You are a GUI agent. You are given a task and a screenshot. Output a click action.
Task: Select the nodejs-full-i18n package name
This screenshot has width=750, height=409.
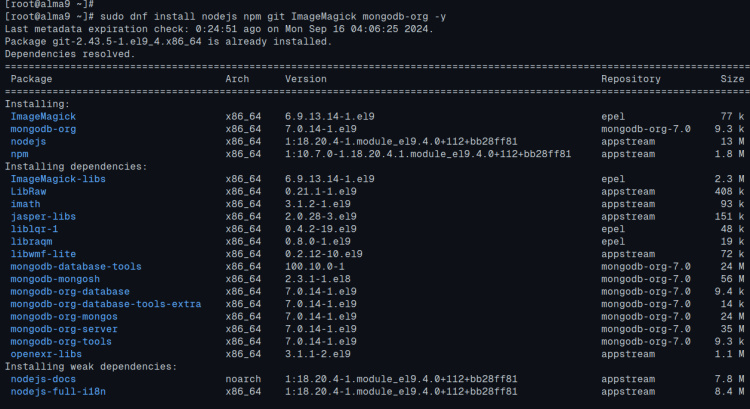click(x=58, y=391)
